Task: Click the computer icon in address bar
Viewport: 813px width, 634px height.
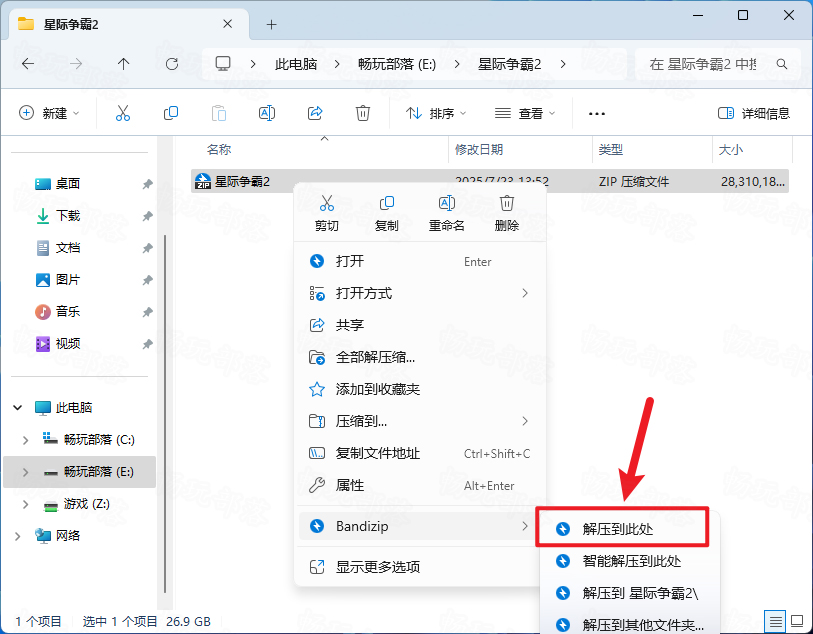Action: (x=223, y=64)
